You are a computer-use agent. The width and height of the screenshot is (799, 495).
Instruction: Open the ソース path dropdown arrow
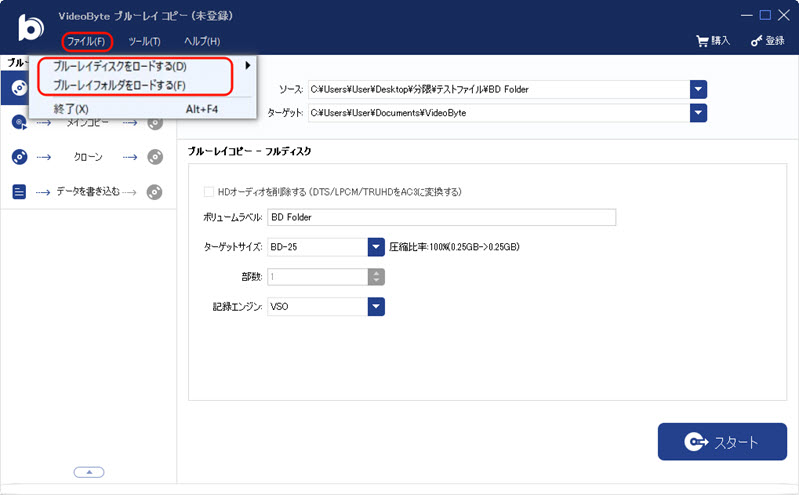pos(698,89)
